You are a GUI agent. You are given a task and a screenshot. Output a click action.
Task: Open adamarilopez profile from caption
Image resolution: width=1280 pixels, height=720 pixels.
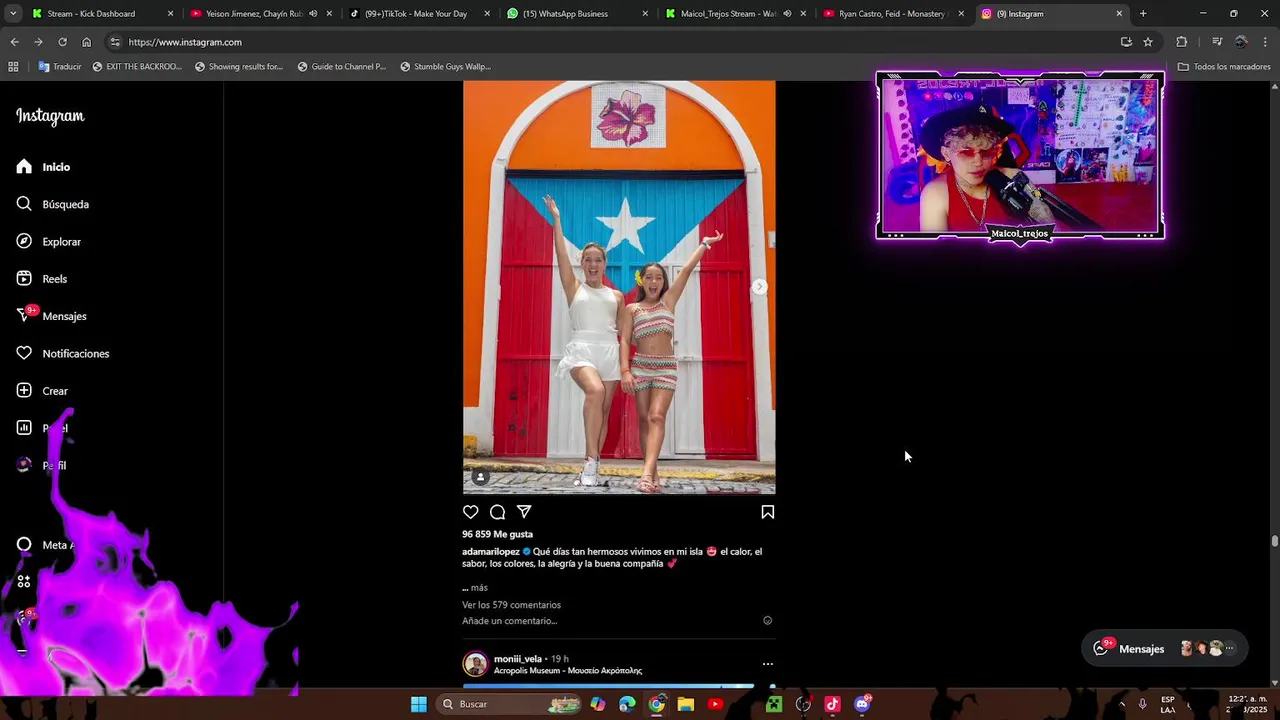point(490,551)
